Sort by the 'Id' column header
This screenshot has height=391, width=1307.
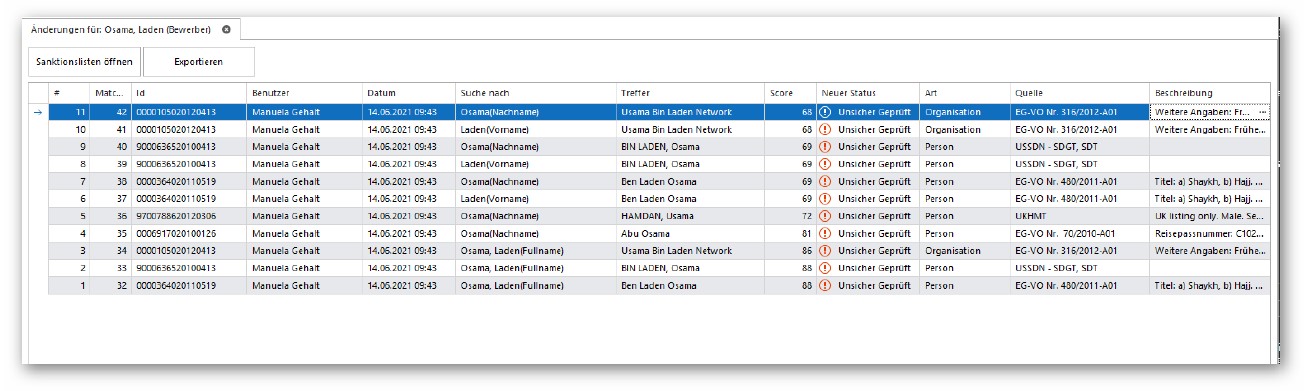(188, 93)
